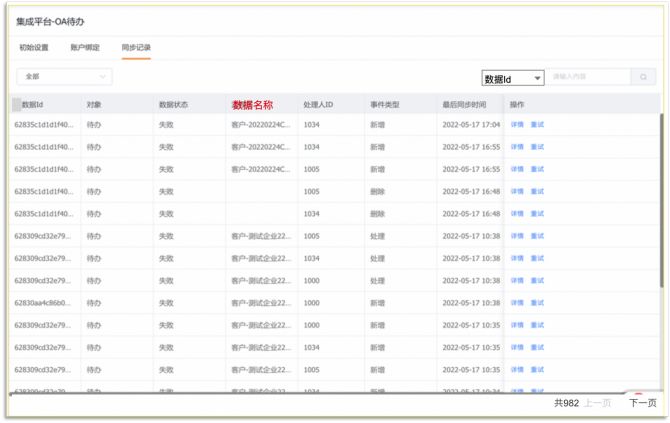Image resolution: width=670 pixels, height=423 pixels.
Task: Click 重试 on 16:48 删除 record, handler 1034
Action: tap(537, 214)
